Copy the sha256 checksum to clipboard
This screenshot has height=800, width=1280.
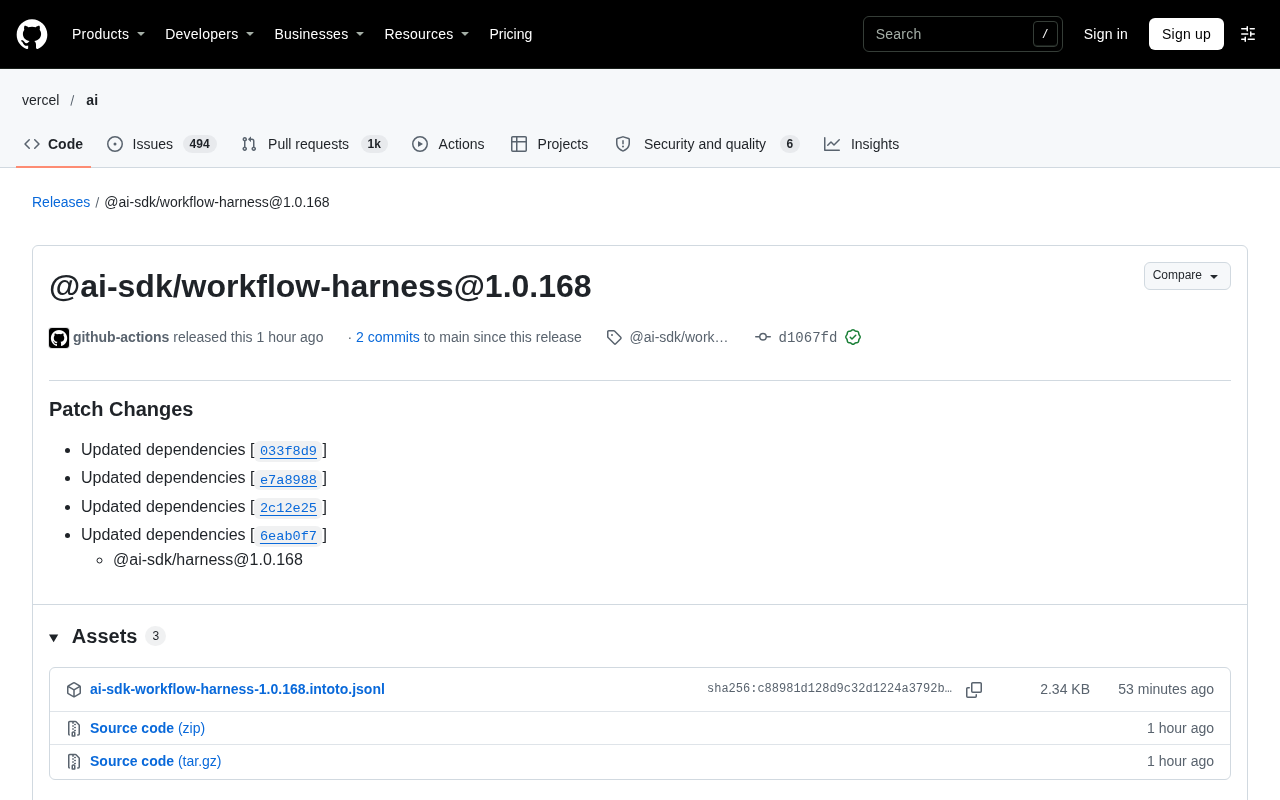click(x=974, y=690)
